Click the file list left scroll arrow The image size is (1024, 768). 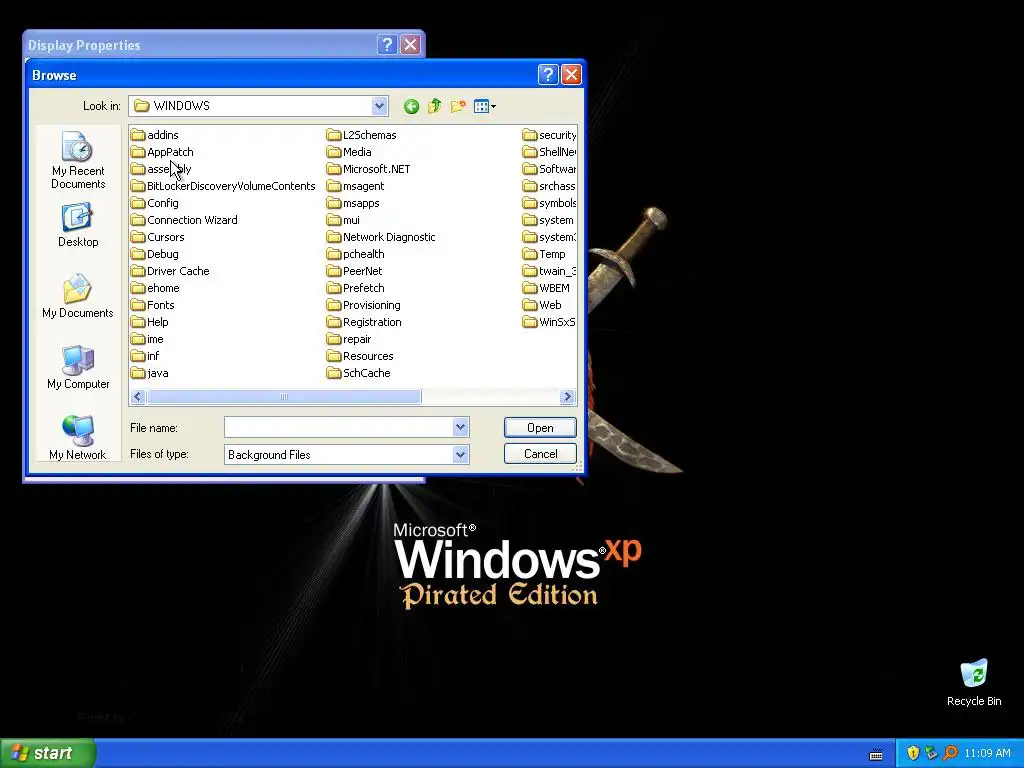click(x=138, y=396)
